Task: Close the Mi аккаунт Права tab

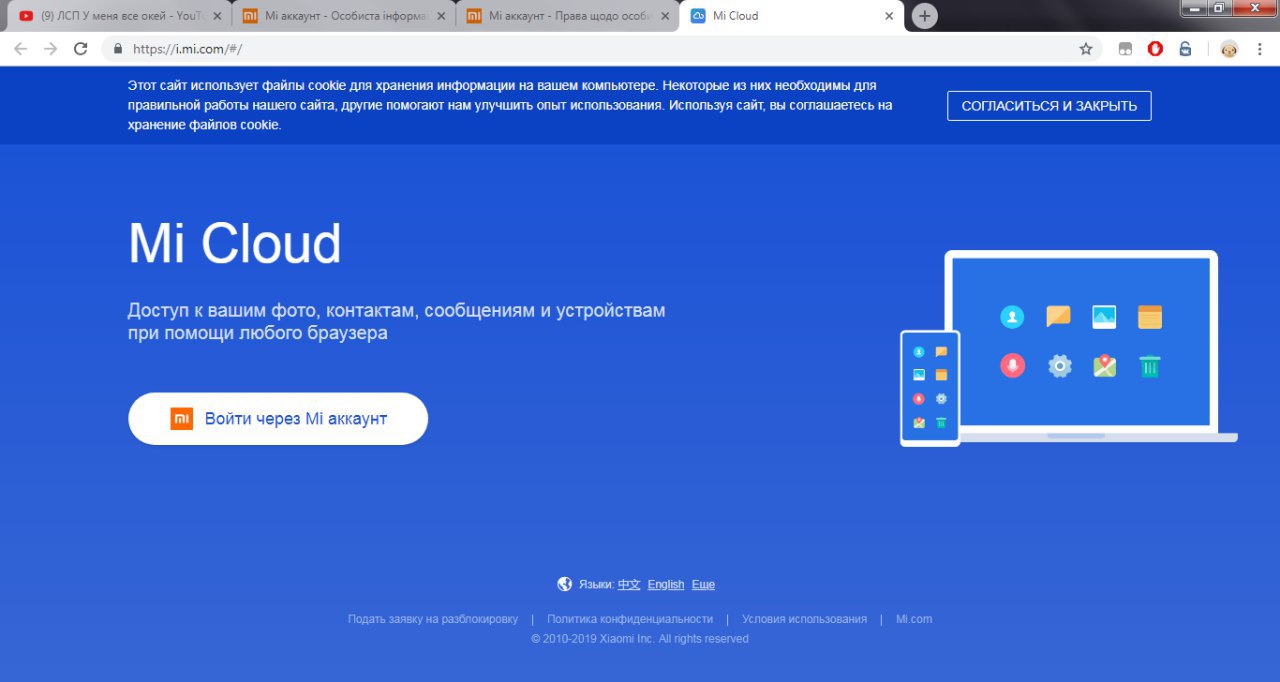Action: pos(665,16)
